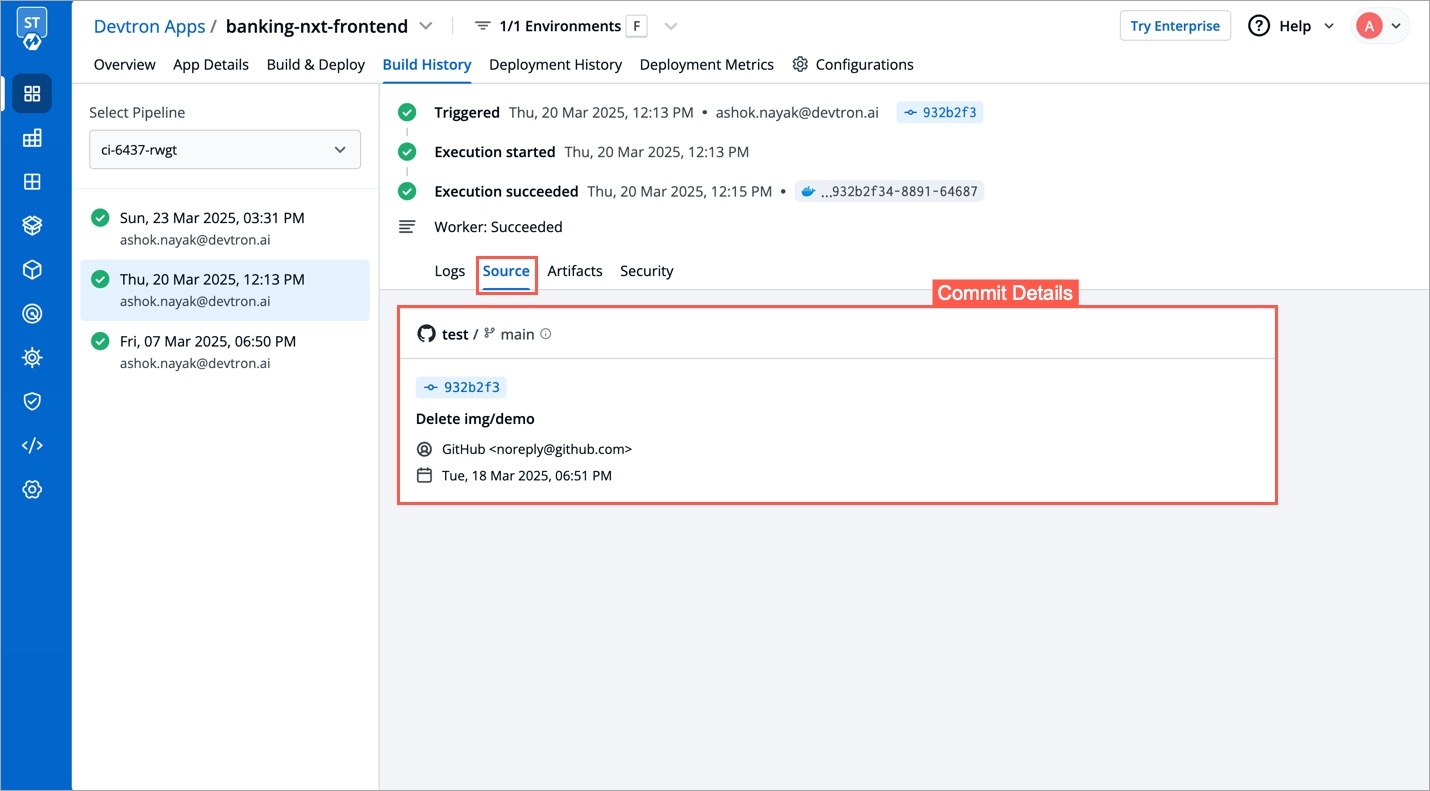Click commit hash 932b2f3 in Triggered row
The image size is (1430, 791).
tap(940, 113)
